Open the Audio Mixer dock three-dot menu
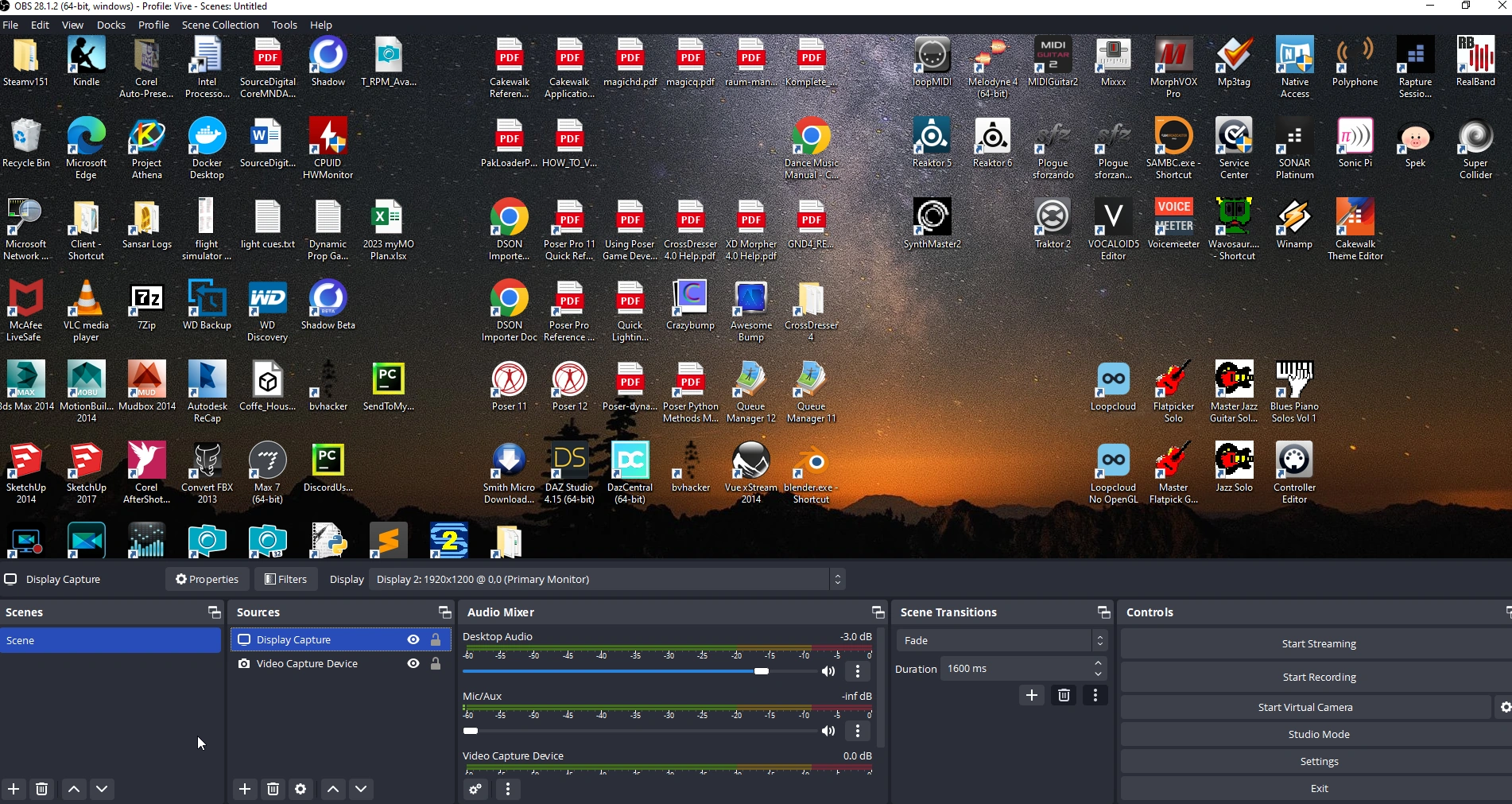This screenshot has width=1512, height=804. [x=508, y=789]
